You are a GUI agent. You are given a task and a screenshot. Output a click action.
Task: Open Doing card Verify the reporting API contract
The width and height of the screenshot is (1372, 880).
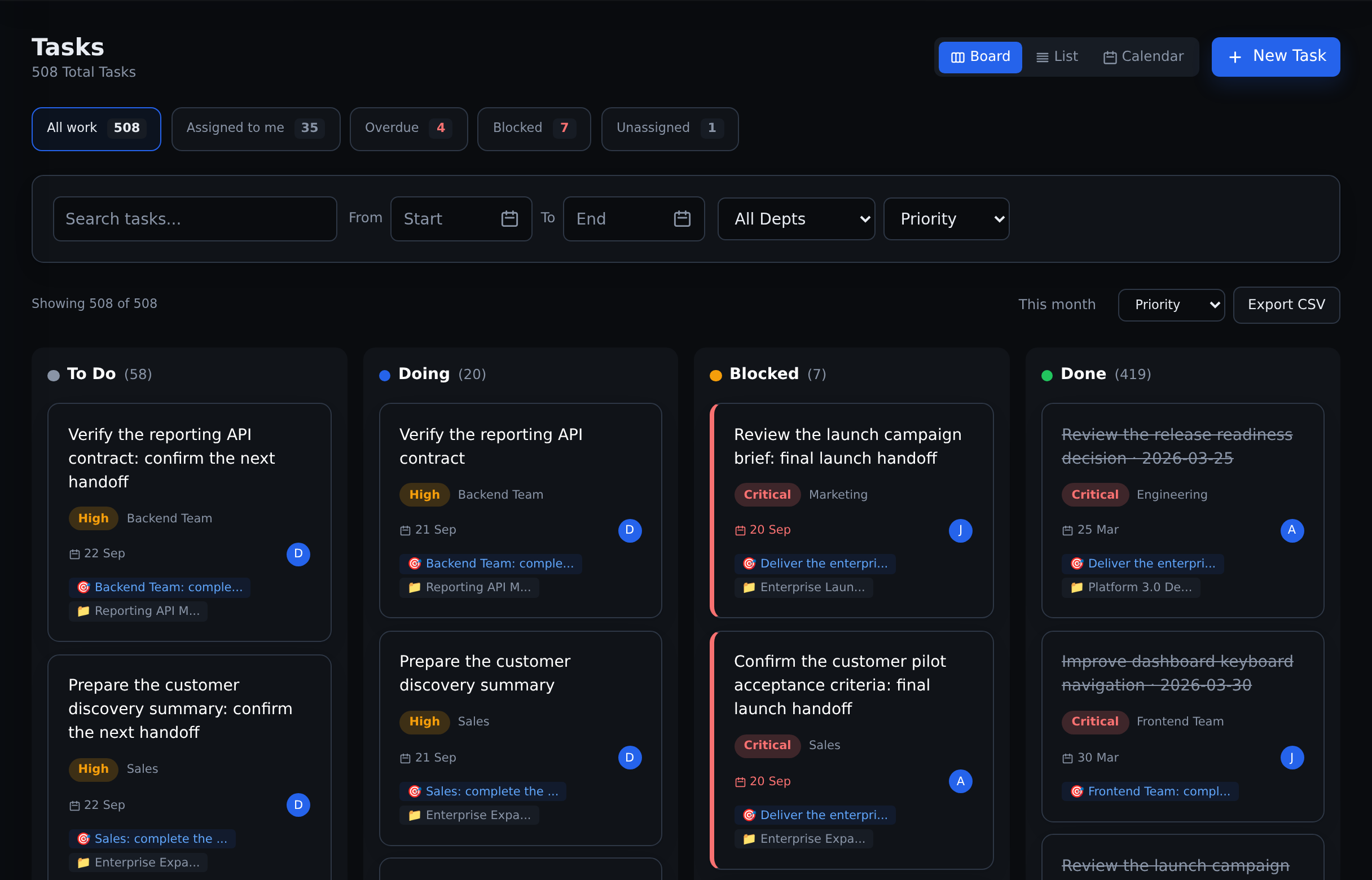(x=520, y=511)
